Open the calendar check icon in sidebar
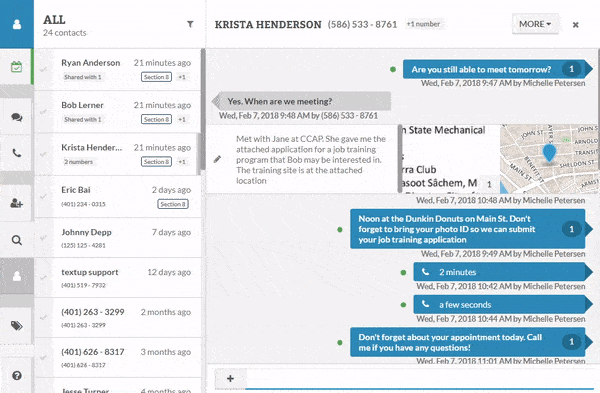 (x=16, y=67)
